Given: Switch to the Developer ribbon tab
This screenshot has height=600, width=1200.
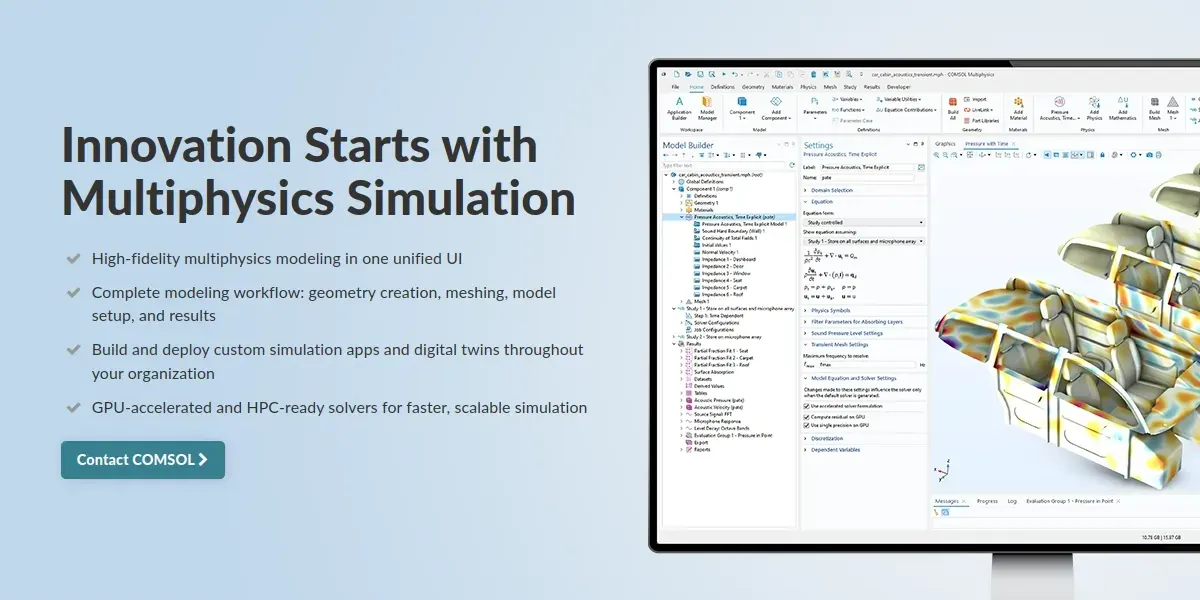Looking at the screenshot, I should pos(898,87).
